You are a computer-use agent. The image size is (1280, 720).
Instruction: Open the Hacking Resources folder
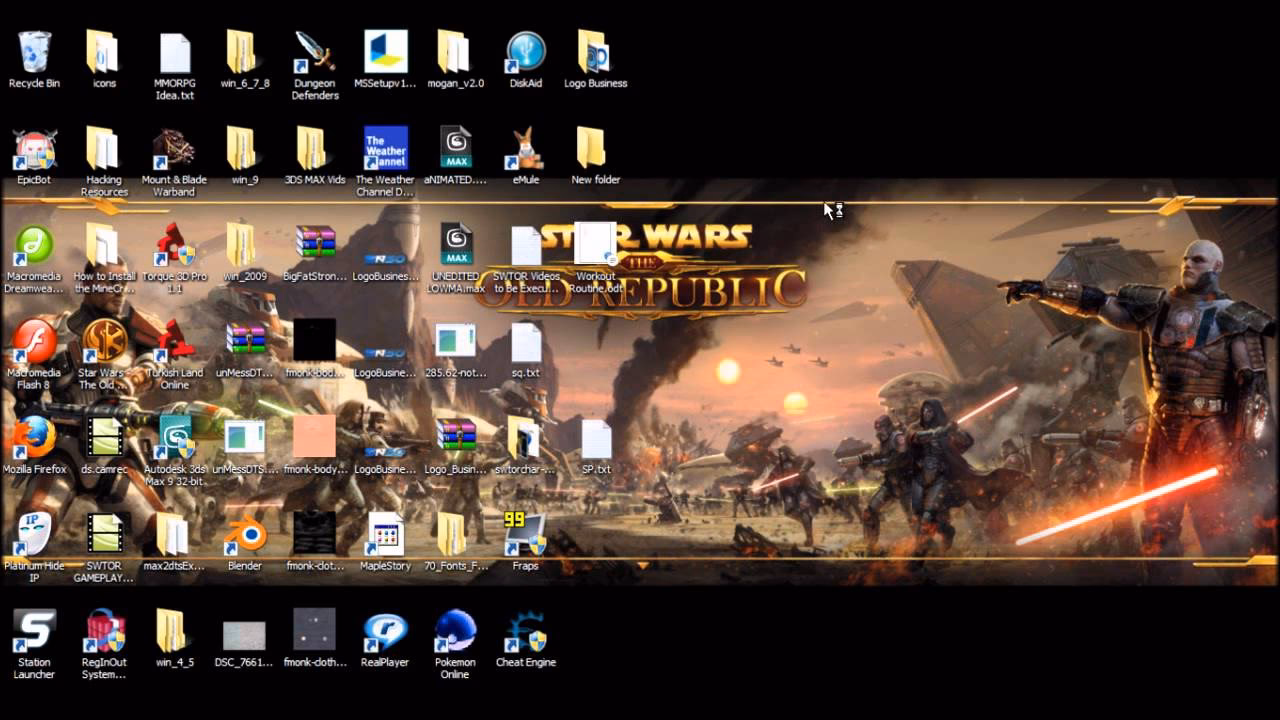click(x=104, y=148)
